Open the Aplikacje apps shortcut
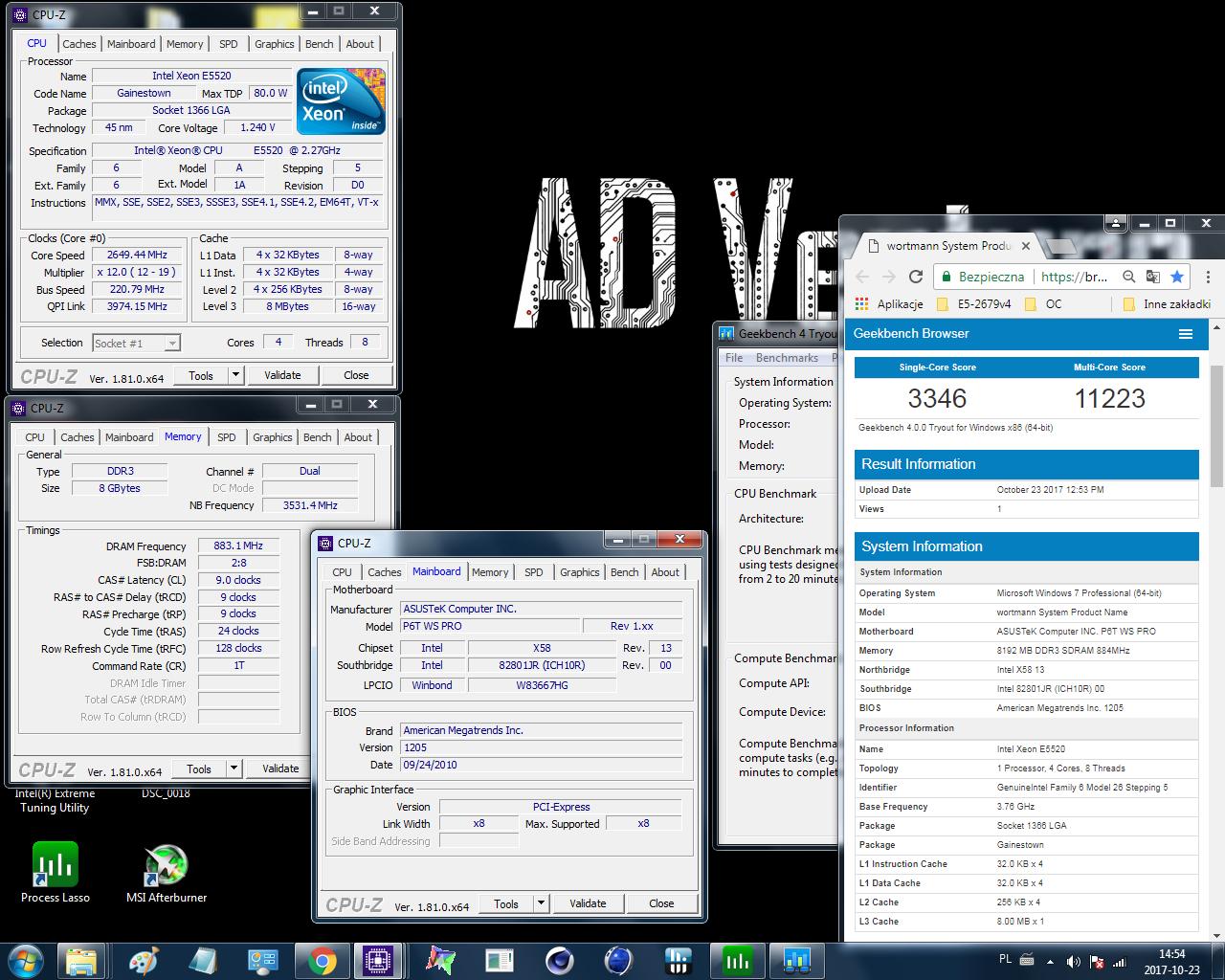This screenshot has height=980, width=1225. coord(890,304)
